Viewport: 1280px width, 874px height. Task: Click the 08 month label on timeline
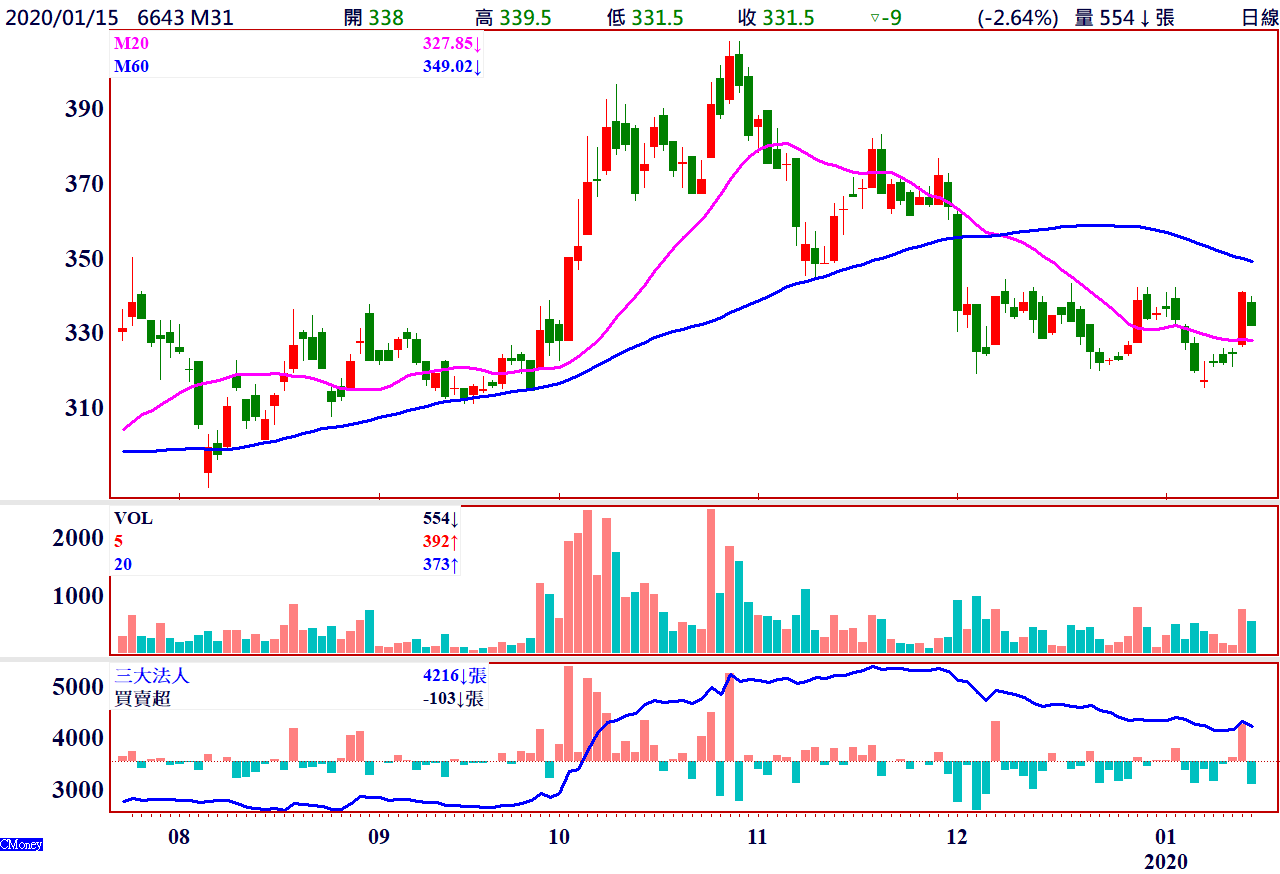pyautogui.click(x=180, y=836)
